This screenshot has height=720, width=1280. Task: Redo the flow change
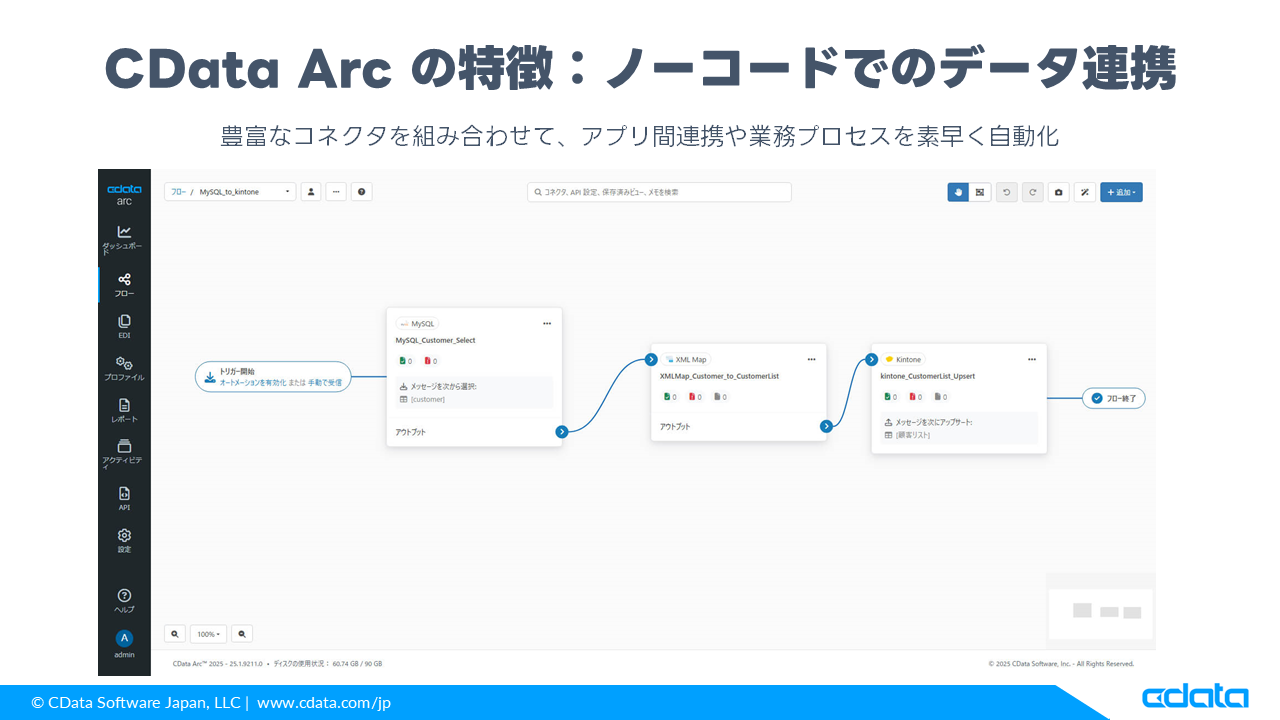point(1032,192)
